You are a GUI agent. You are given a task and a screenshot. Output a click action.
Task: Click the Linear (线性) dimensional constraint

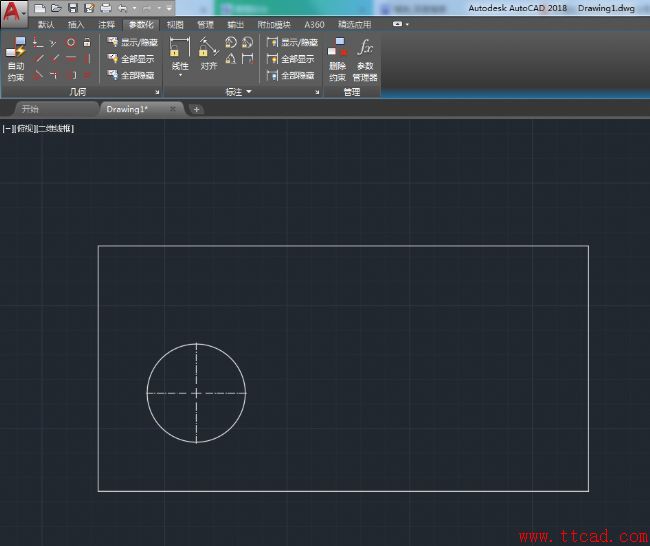coord(180,53)
